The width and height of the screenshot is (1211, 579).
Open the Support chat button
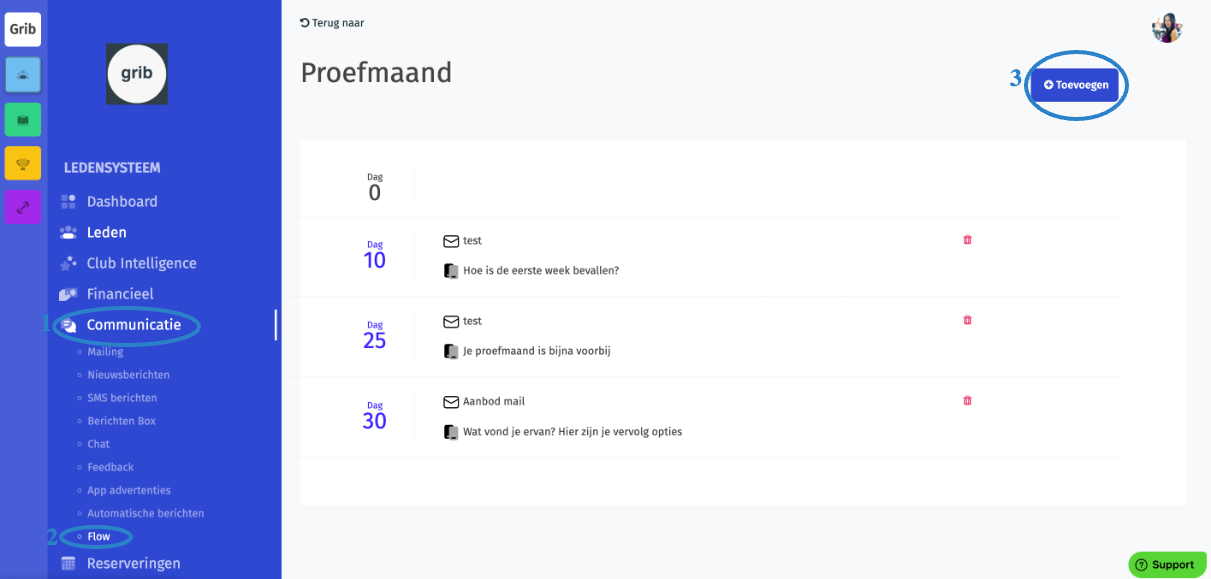[x=1167, y=565]
